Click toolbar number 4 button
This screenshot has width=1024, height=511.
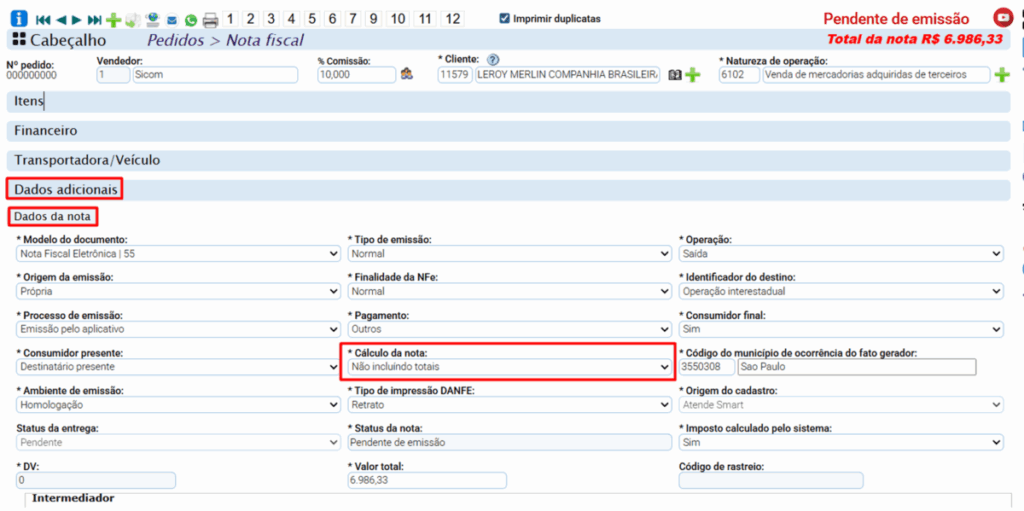pyautogui.click(x=291, y=19)
